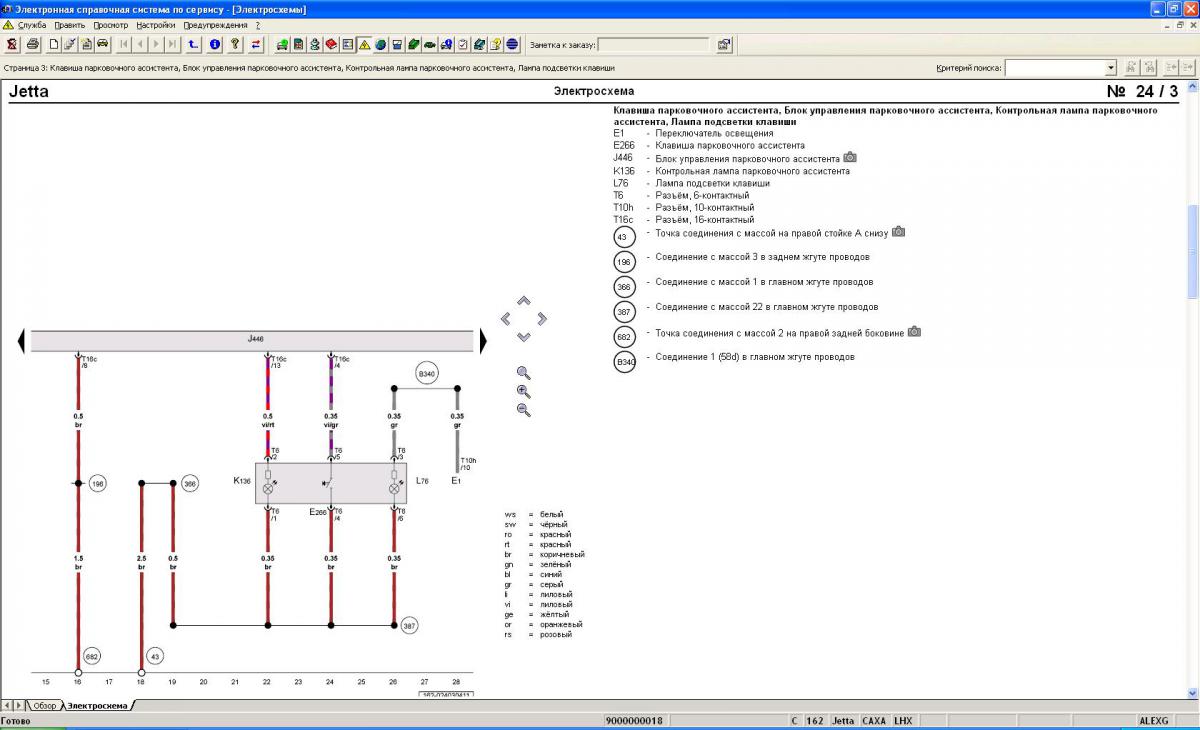1200x730 pixels.
Task: Expand the Критерий поиска dropdown
Action: (1110, 68)
